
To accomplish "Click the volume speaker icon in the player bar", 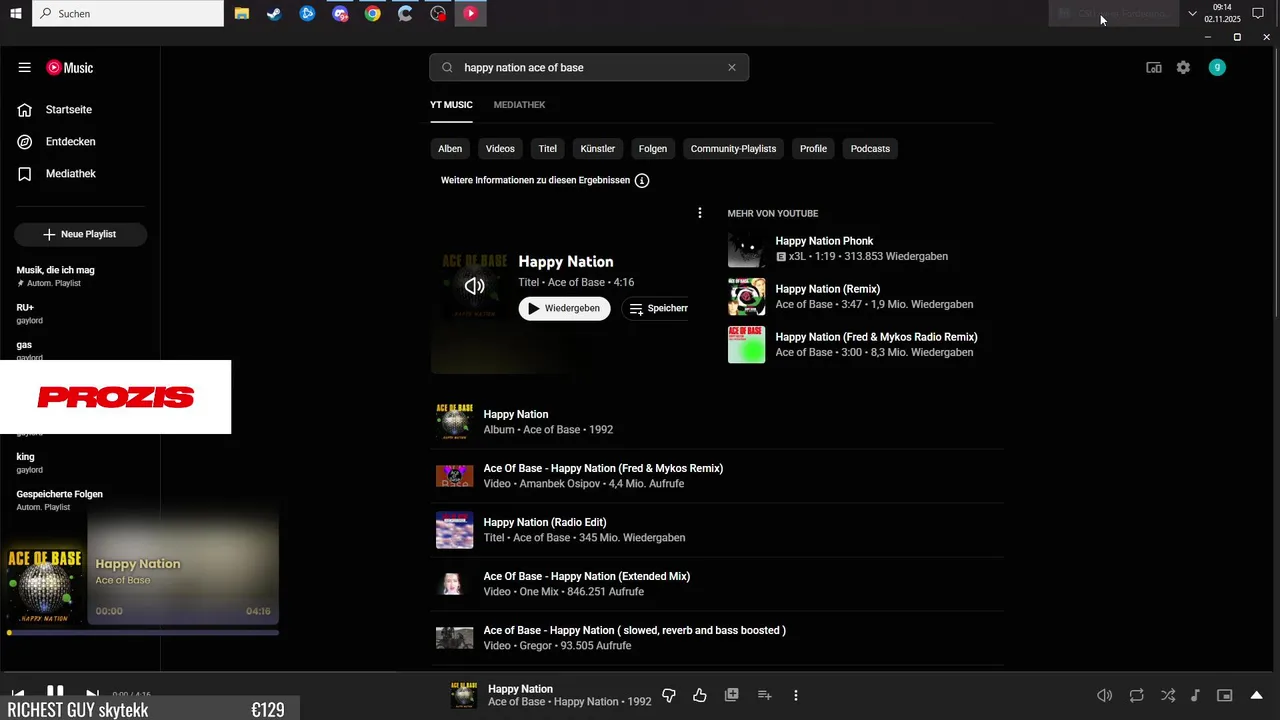I will click(x=1105, y=695).
